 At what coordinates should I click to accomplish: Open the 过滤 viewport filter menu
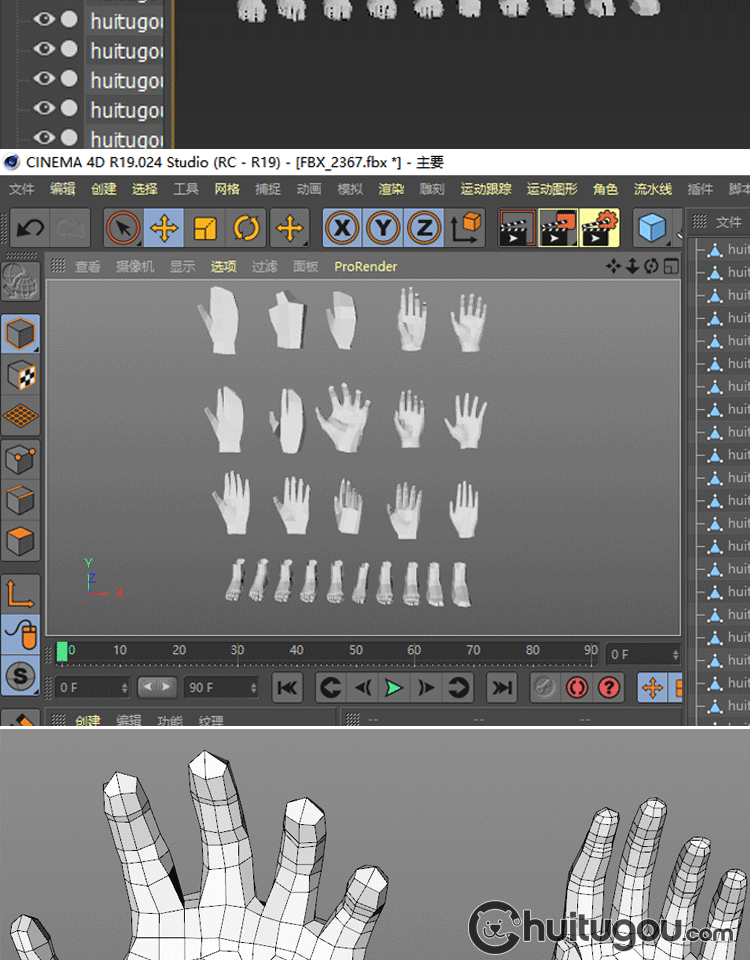pos(264,267)
